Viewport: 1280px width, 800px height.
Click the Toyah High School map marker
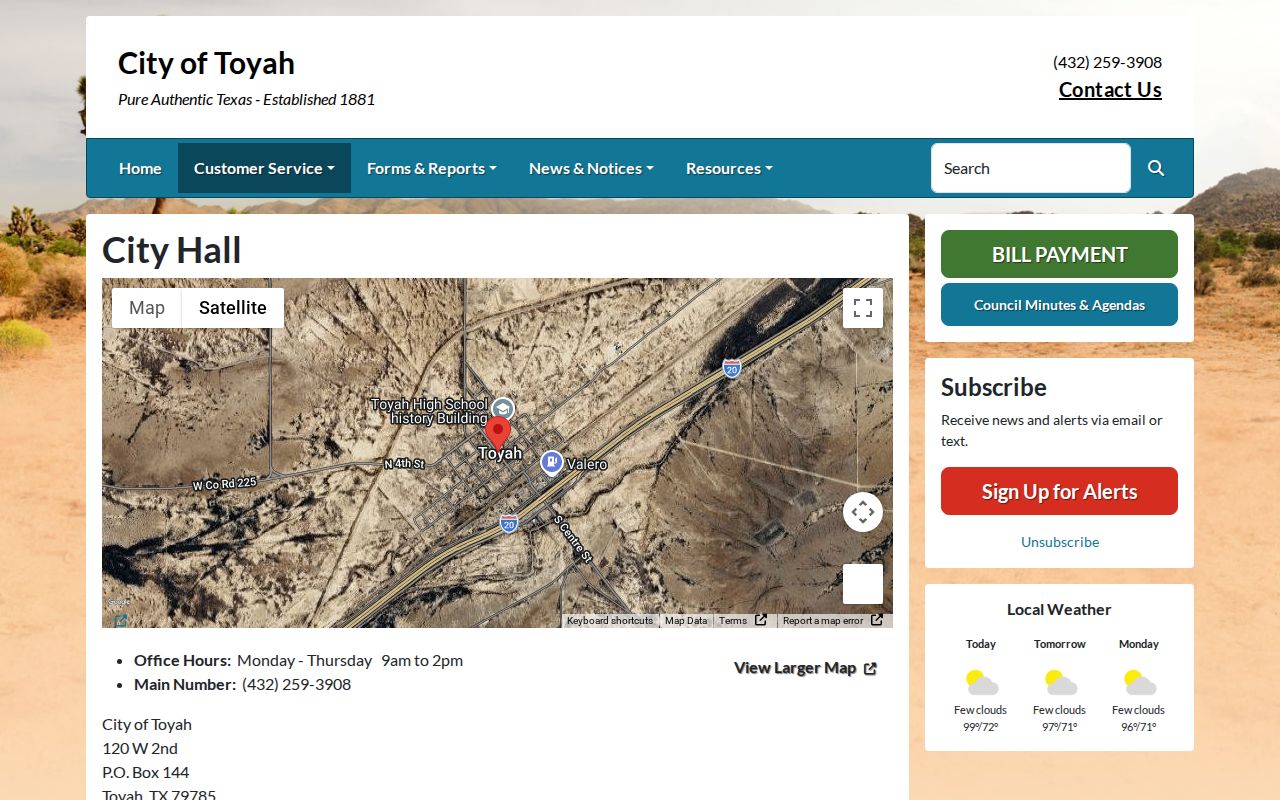point(503,409)
